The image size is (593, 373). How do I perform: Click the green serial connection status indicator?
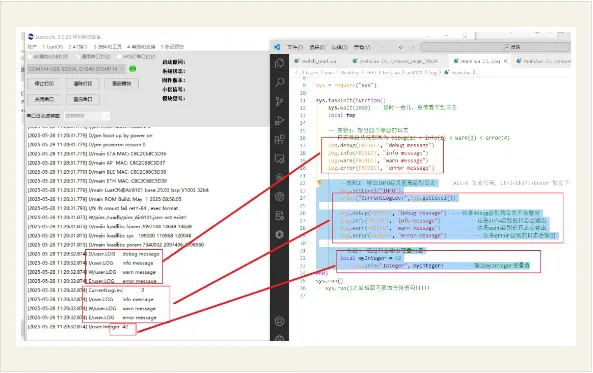pyautogui.click(x=132, y=69)
